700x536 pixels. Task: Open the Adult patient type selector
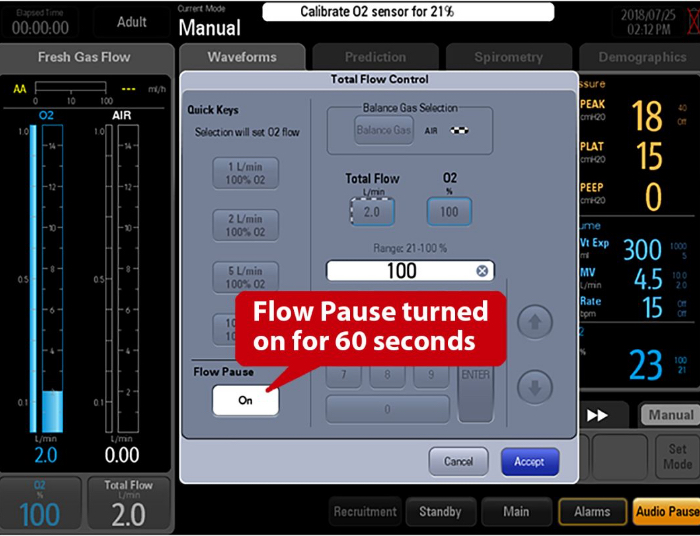coord(131,22)
